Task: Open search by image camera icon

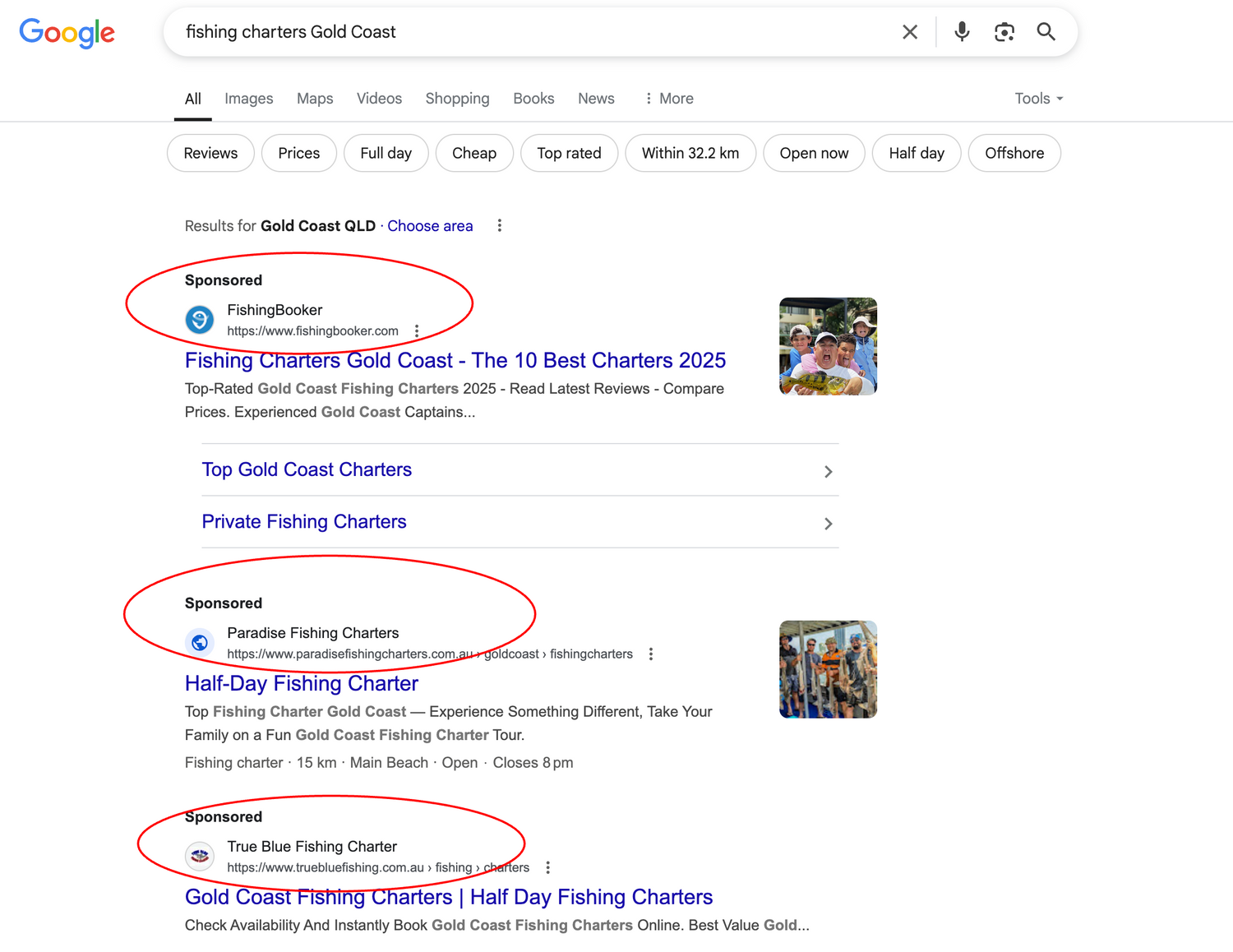Action: 1004,32
